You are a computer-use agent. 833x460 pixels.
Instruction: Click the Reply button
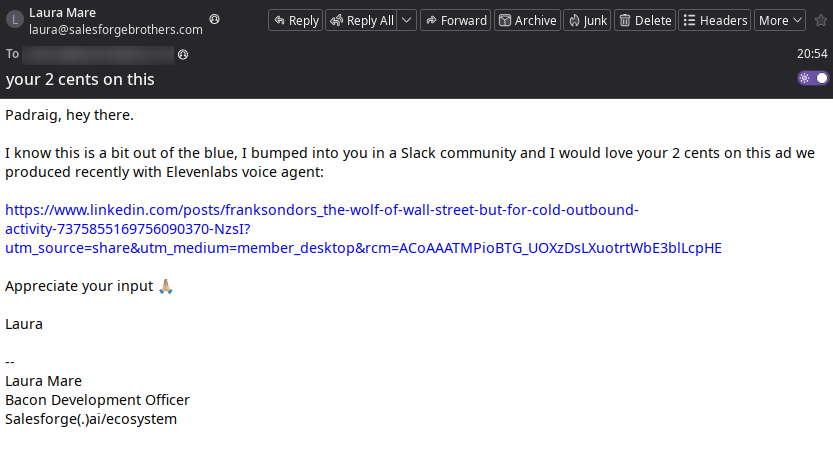295,20
